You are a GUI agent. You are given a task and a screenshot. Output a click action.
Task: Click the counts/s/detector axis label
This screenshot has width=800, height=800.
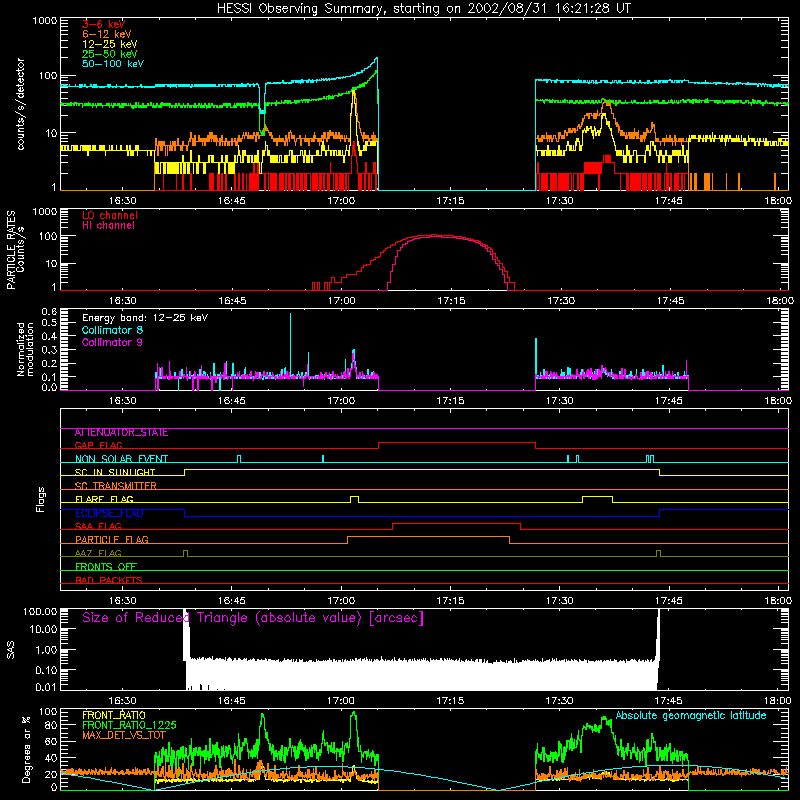[x=20, y=104]
